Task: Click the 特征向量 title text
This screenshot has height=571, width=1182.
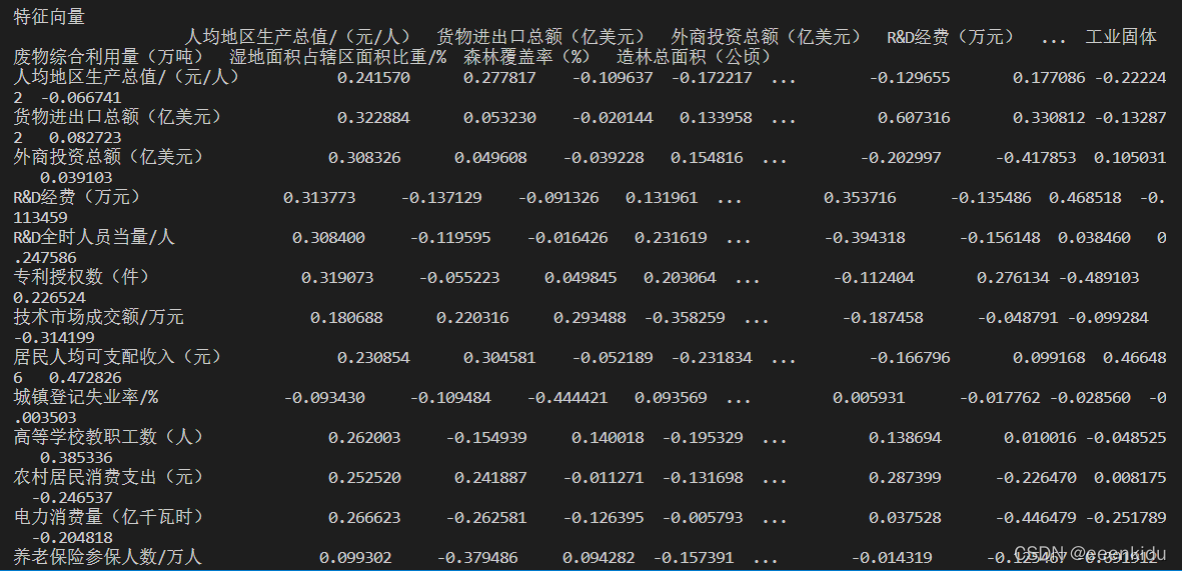Action: pyautogui.click(x=50, y=17)
